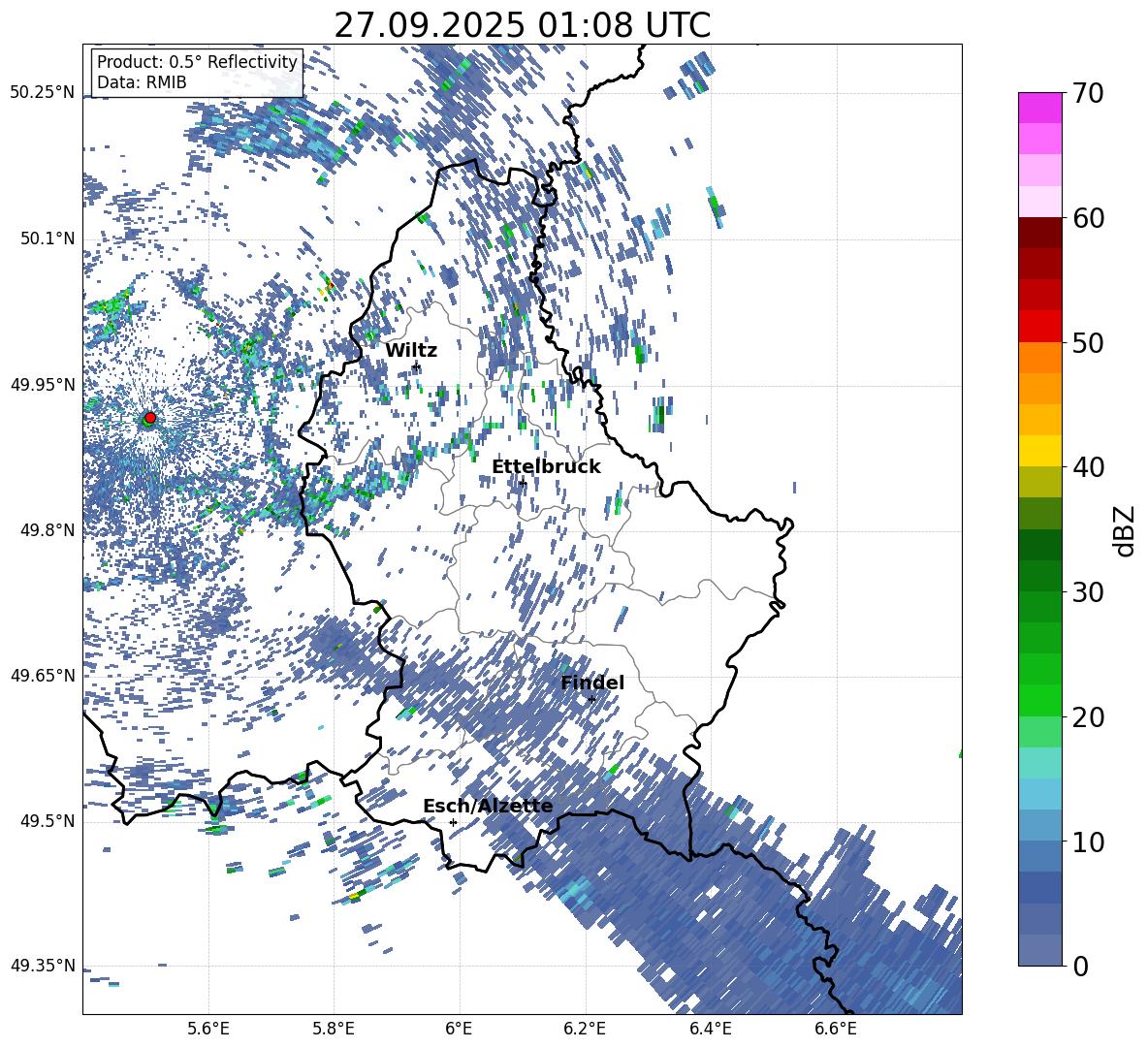Viewport: 1148px width, 1048px height.
Task: Click the Ettelbruck city label
Action: pyautogui.click(x=546, y=467)
